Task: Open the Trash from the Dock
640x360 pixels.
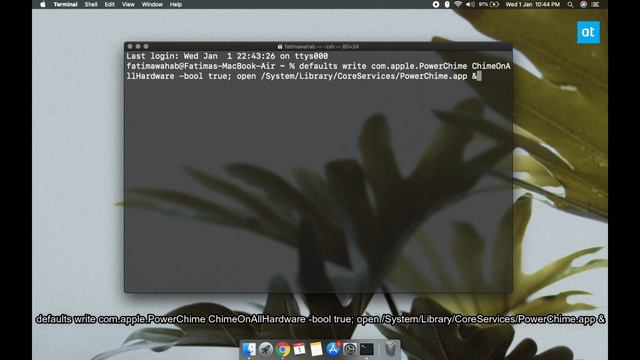Action: [390, 349]
